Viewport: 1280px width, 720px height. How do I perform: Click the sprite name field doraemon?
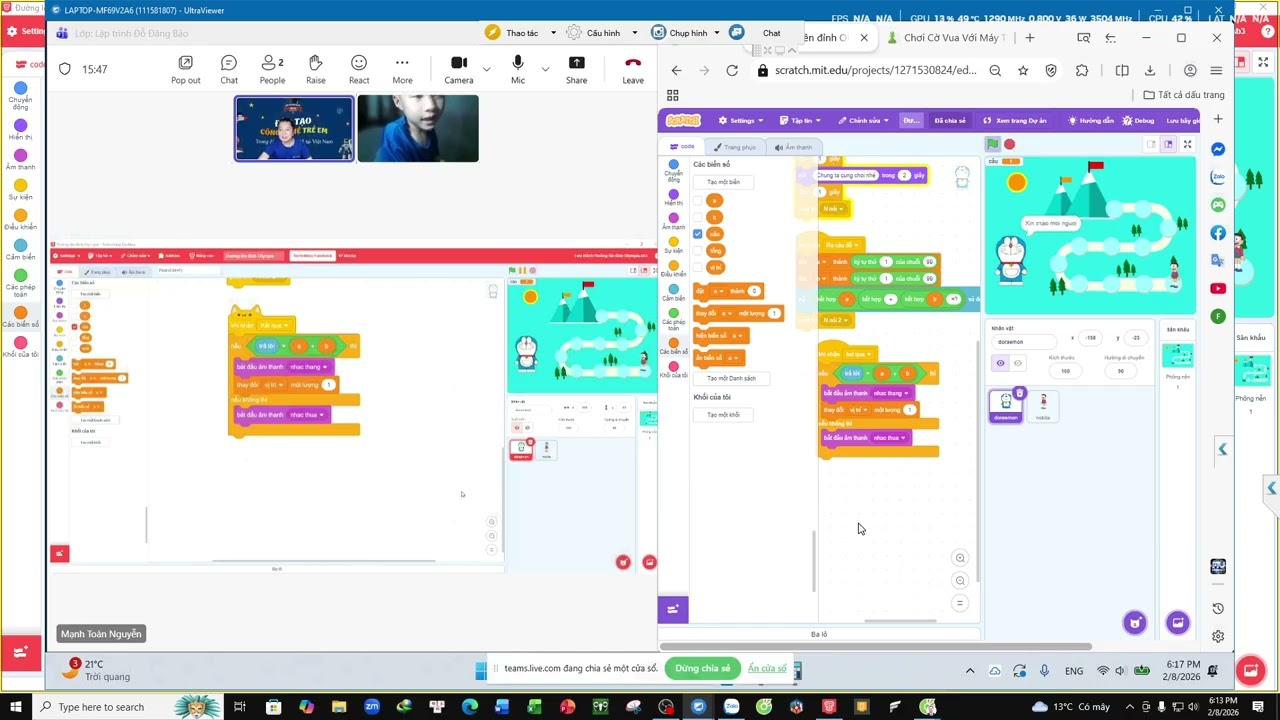click(1024, 341)
